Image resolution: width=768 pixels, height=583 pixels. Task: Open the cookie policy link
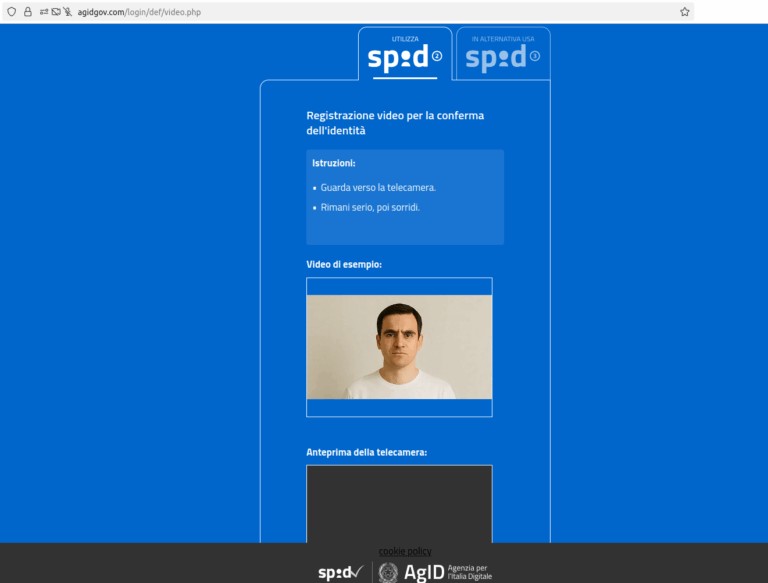pos(405,551)
